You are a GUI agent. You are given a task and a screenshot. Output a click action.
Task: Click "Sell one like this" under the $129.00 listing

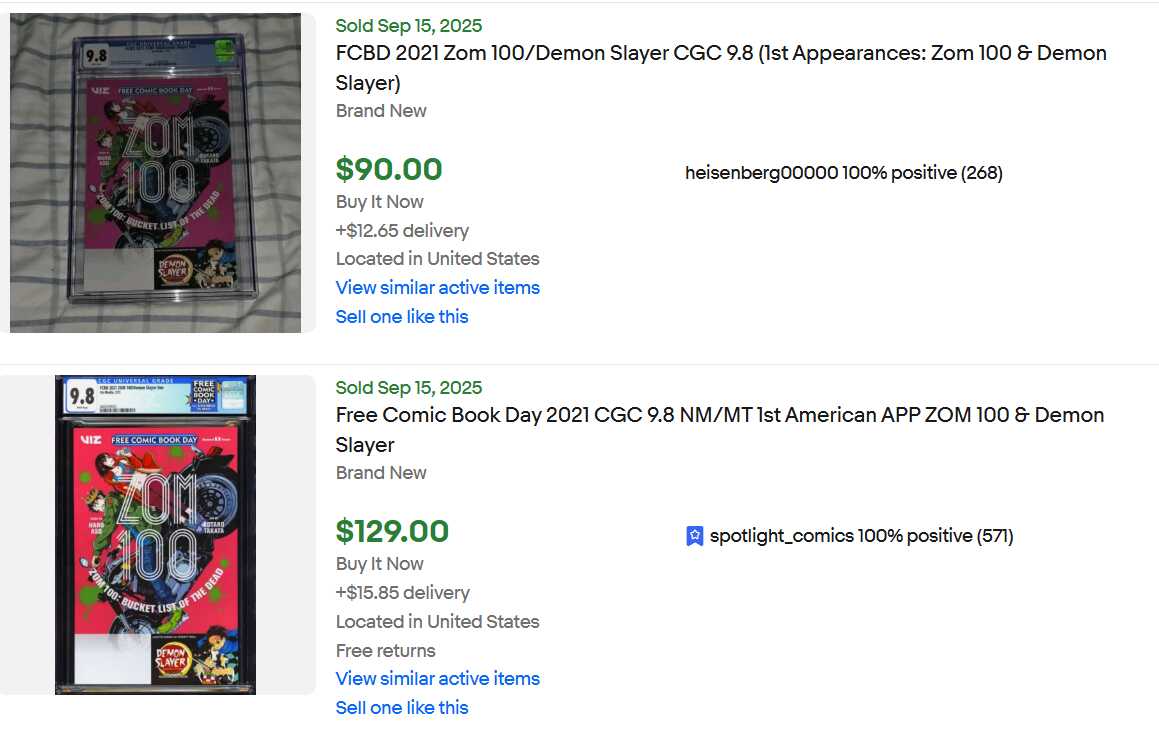tap(402, 708)
